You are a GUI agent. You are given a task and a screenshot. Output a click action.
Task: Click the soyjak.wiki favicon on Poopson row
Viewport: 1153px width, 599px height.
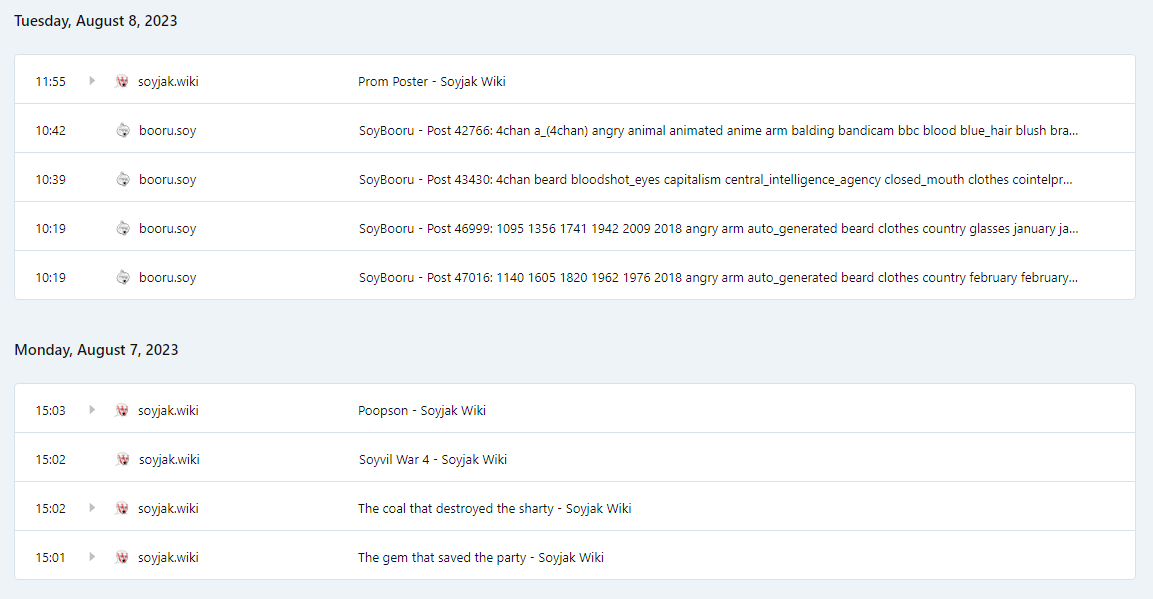pyautogui.click(x=122, y=410)
